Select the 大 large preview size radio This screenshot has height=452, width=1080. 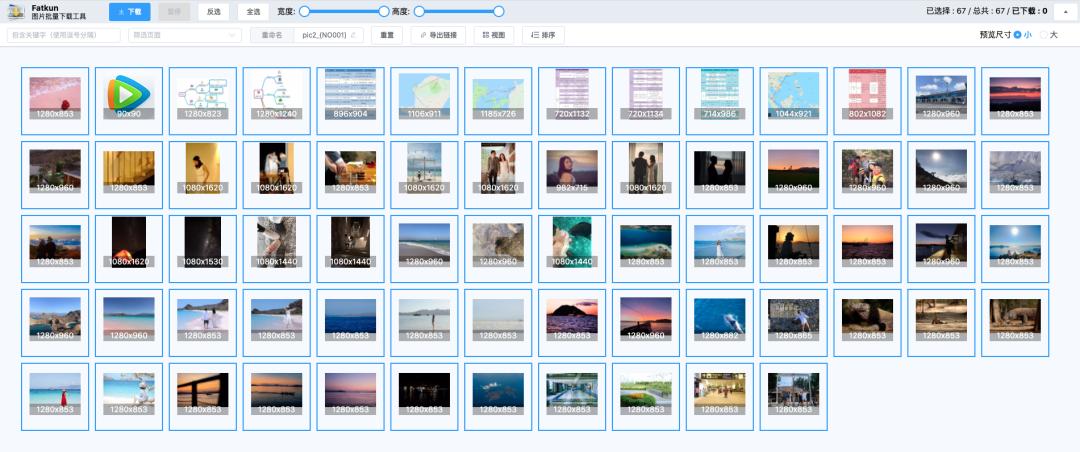[x=1045, y=35]
